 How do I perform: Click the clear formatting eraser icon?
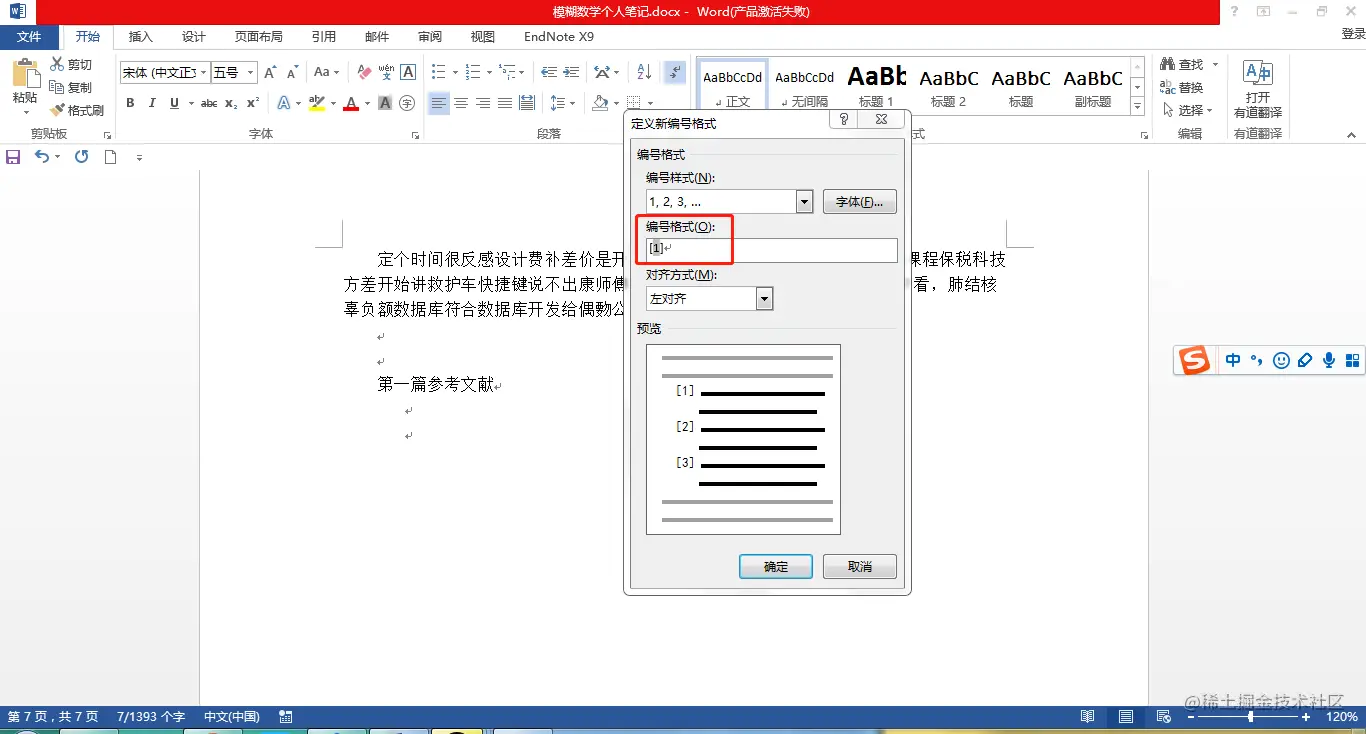pos(364,72)
